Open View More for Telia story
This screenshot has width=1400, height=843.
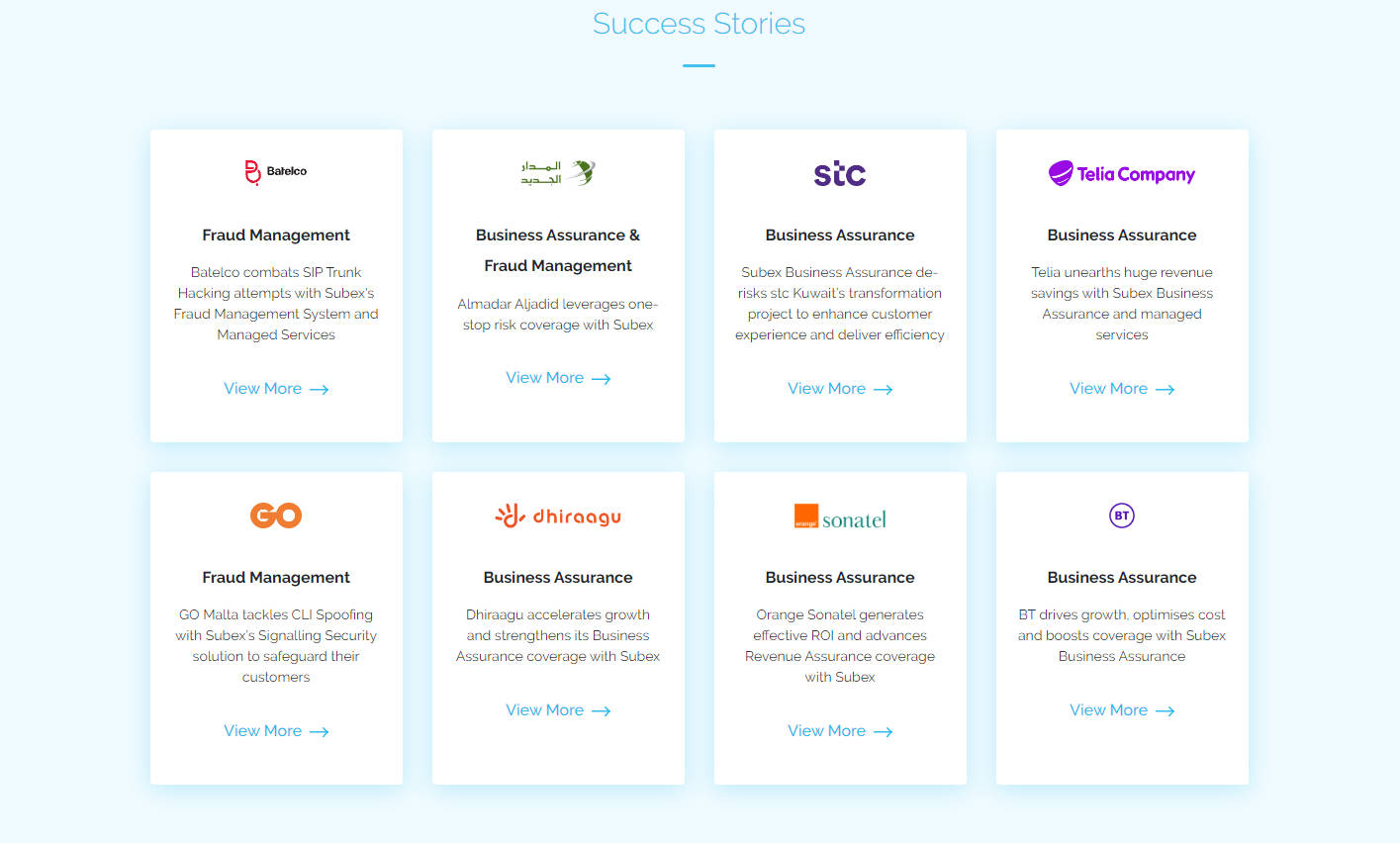pyautogui.click(x=1121, y=389)
